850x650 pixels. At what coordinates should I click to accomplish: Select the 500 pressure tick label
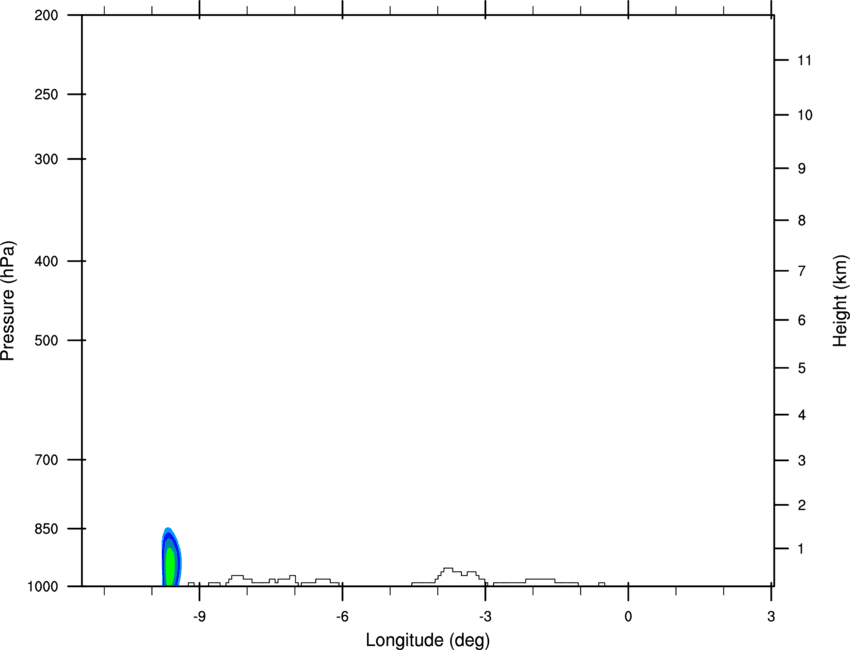click(x=46, y=340)
